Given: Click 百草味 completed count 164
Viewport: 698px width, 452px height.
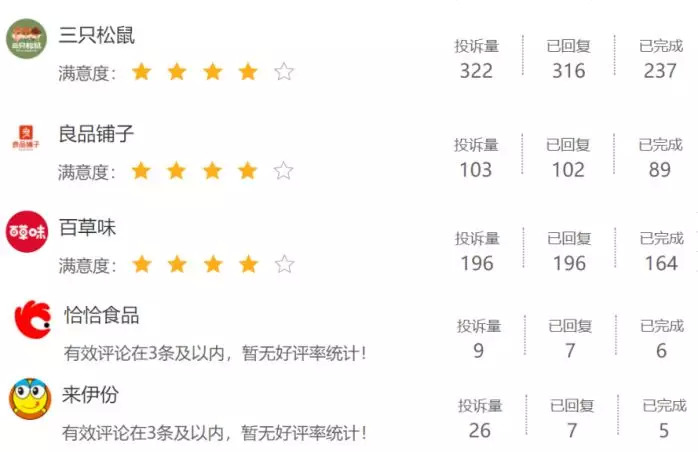Looking at the screenshot, I should point(661,264).
